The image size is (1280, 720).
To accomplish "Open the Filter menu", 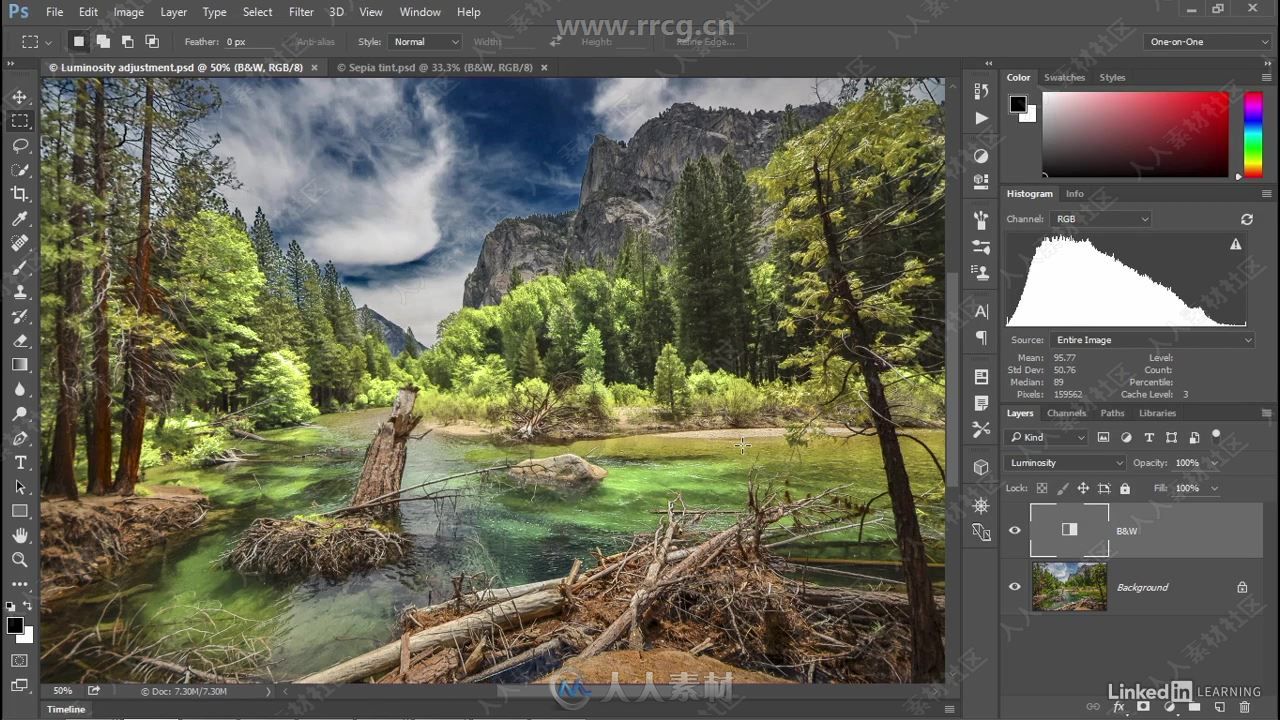I will 301,12.
